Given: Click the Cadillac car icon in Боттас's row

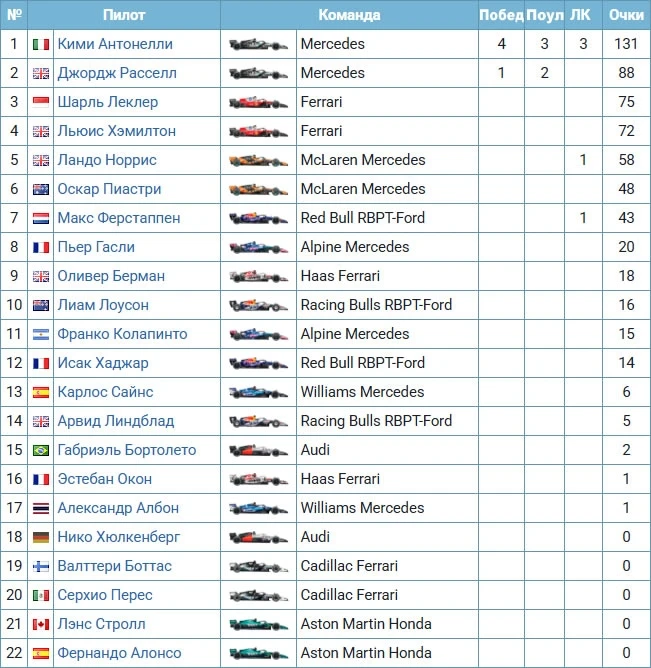Looking at the screenshot, I should point(259,566).
